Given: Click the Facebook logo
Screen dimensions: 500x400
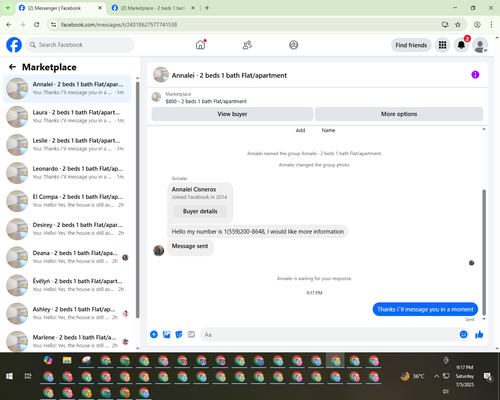Looking at the screenshot, I should (x=14, y=45).
